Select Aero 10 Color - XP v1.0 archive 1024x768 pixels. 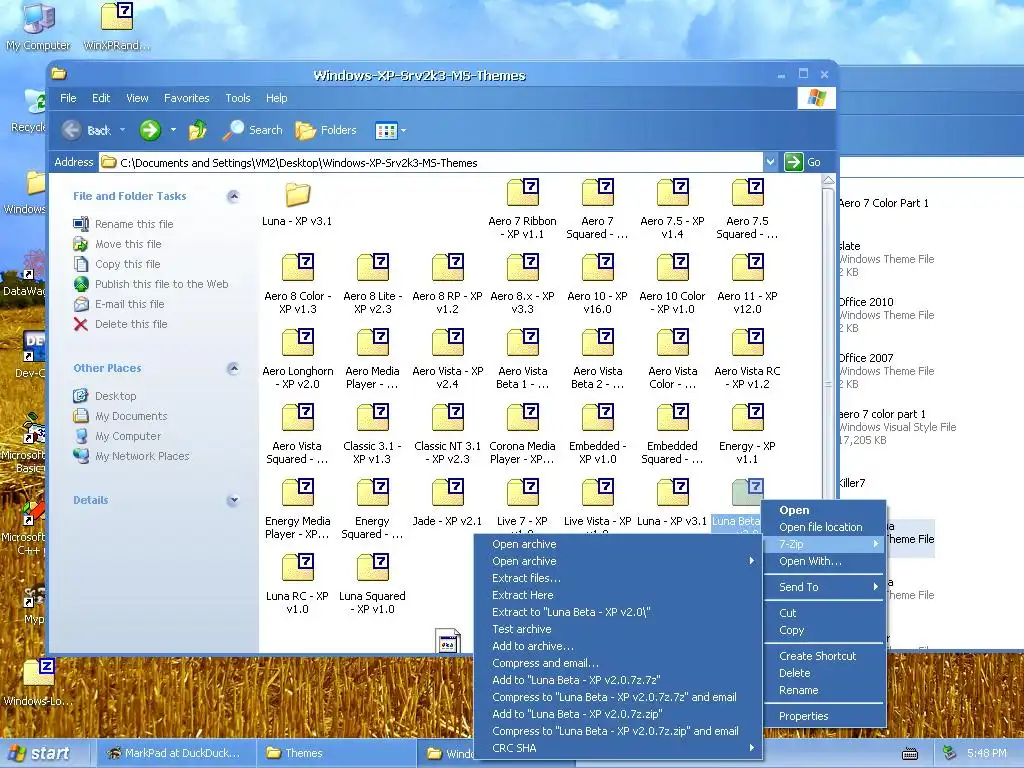coord(673,284)
